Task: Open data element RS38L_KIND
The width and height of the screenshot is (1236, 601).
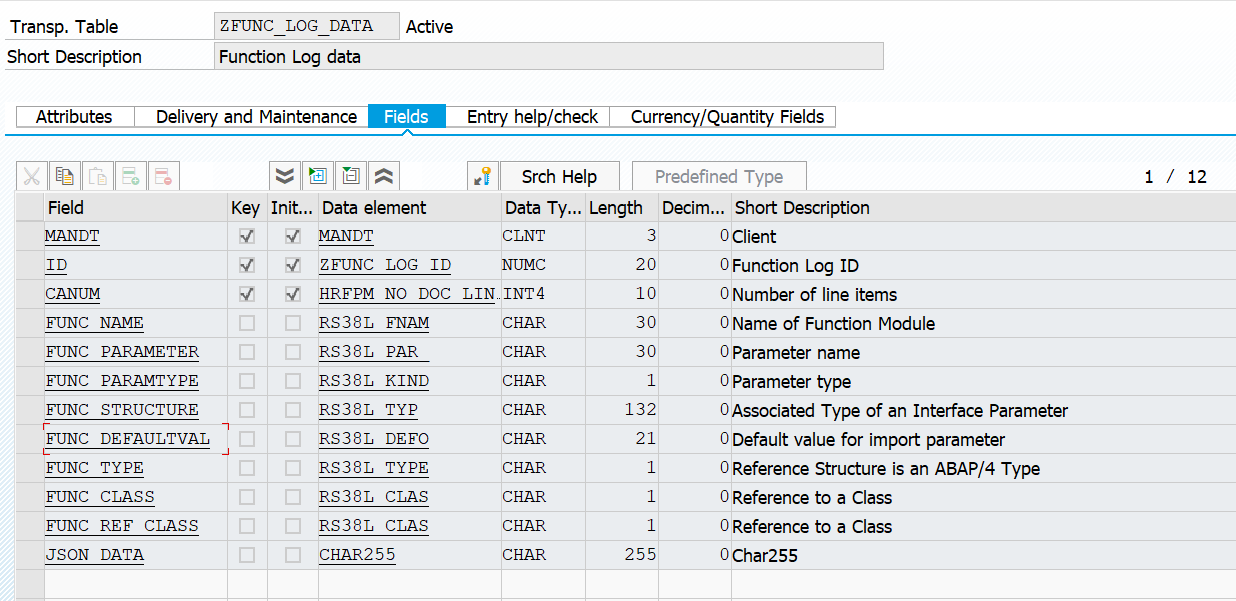Action: pyautogui.click(x=374, y=381)
